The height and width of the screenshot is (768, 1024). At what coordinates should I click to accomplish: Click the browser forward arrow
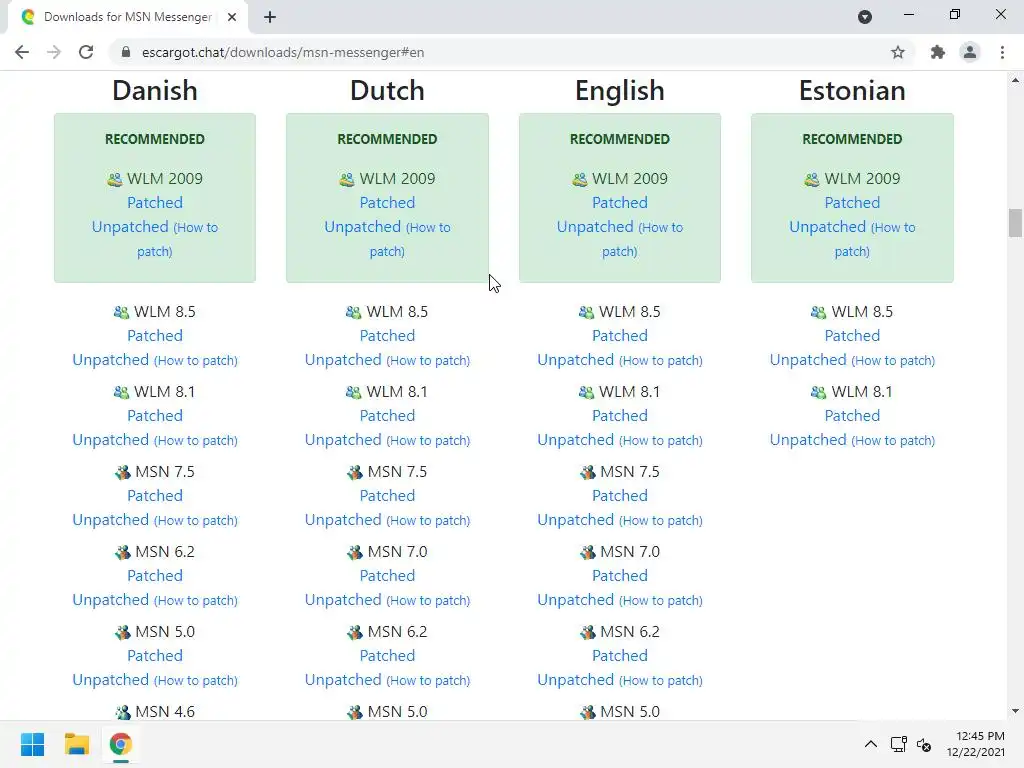[54, 52]
